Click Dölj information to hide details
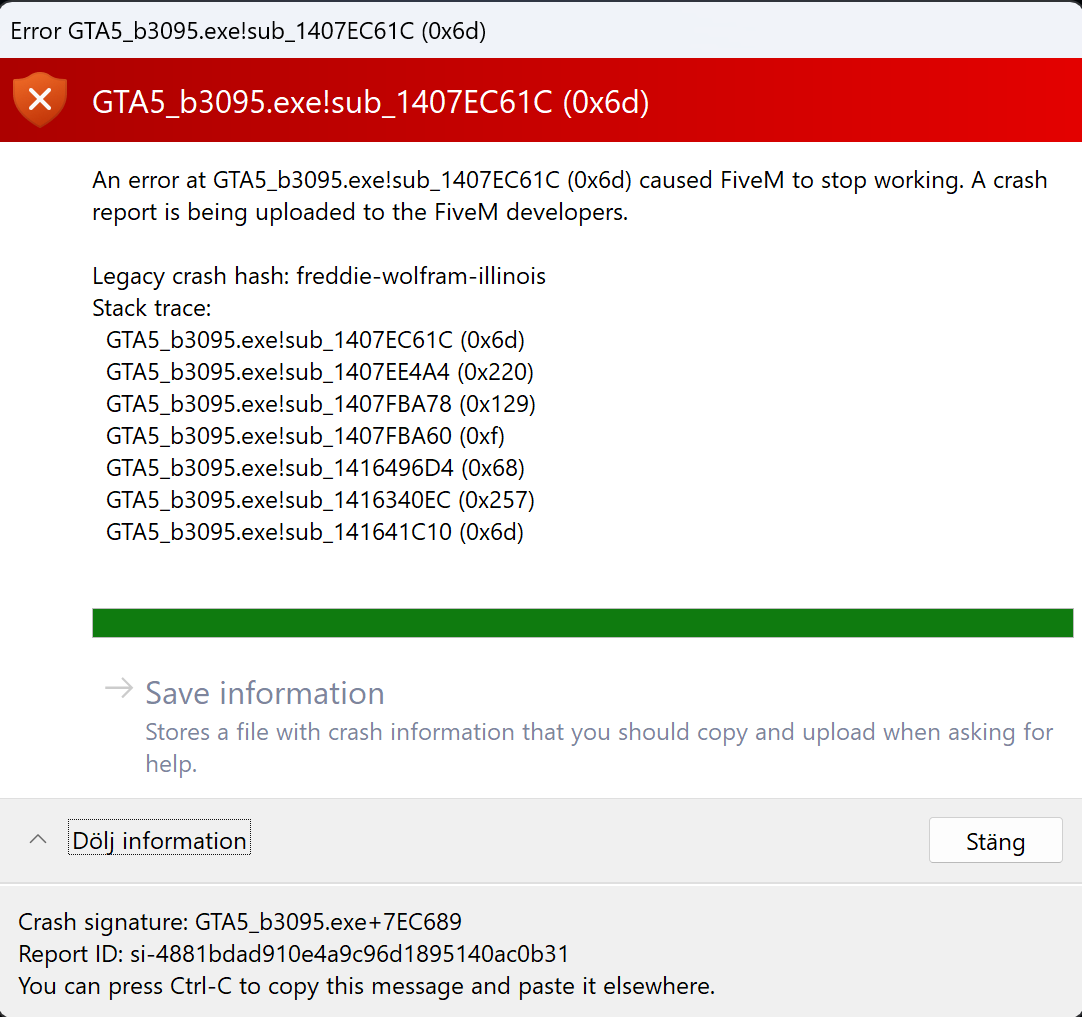 pyautogui.click(x=159, y=840)
